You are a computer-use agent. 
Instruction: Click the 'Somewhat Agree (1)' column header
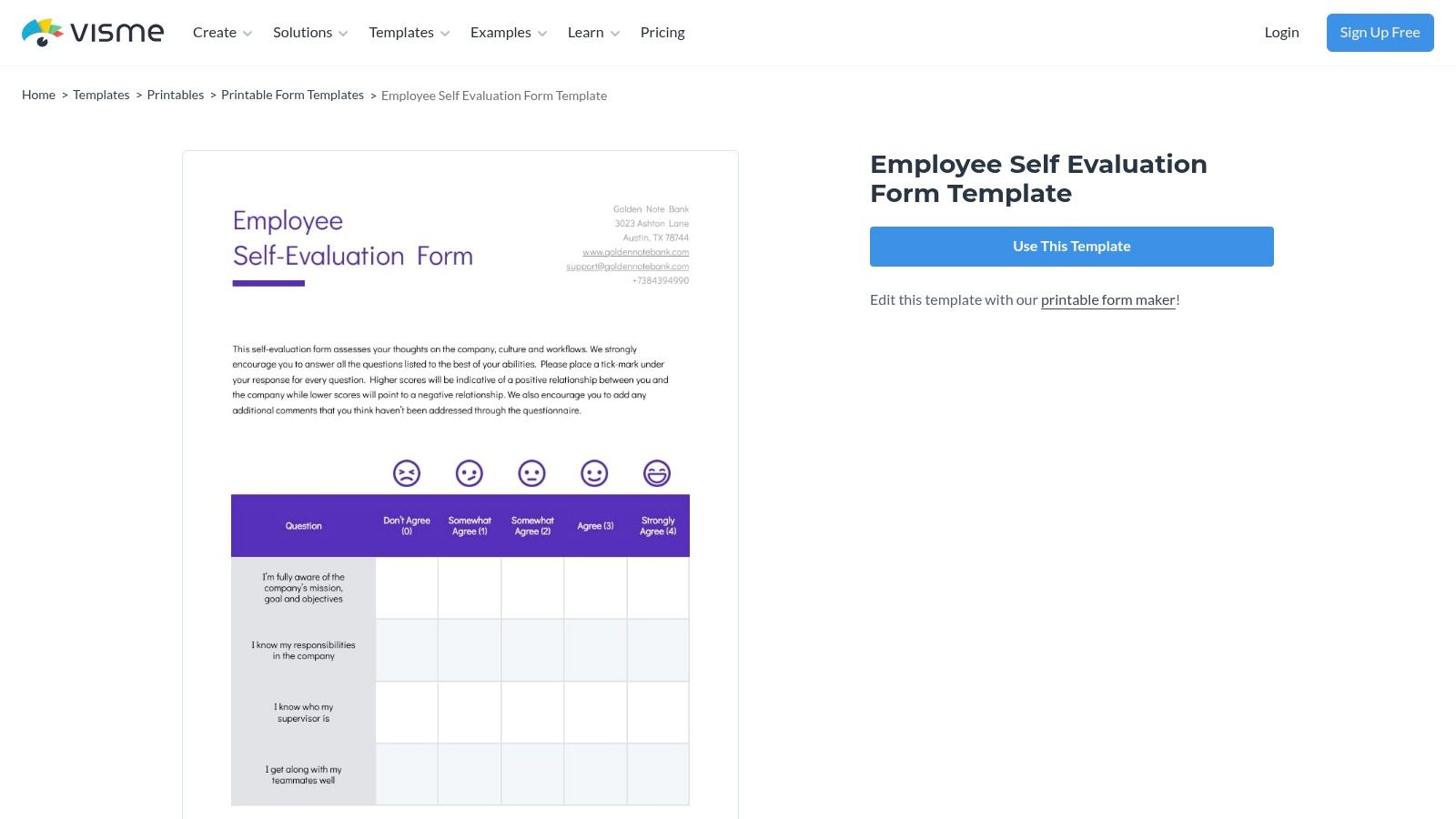click(x=470, y=526)
